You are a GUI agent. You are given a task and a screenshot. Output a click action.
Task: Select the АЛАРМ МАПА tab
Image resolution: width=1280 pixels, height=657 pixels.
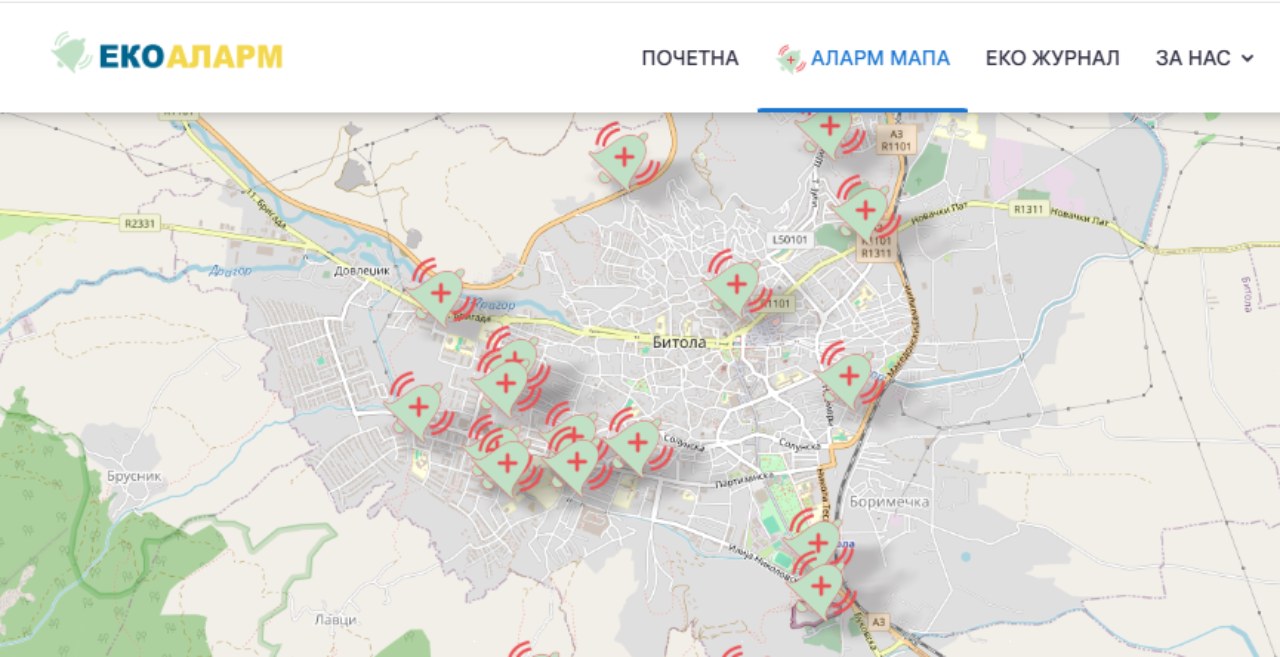tap(862, 58)
